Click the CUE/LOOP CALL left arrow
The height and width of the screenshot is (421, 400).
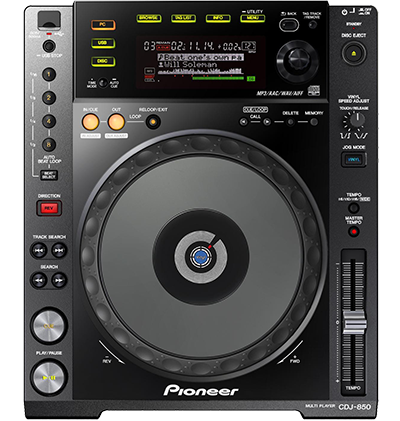click(x=244, y=122)
